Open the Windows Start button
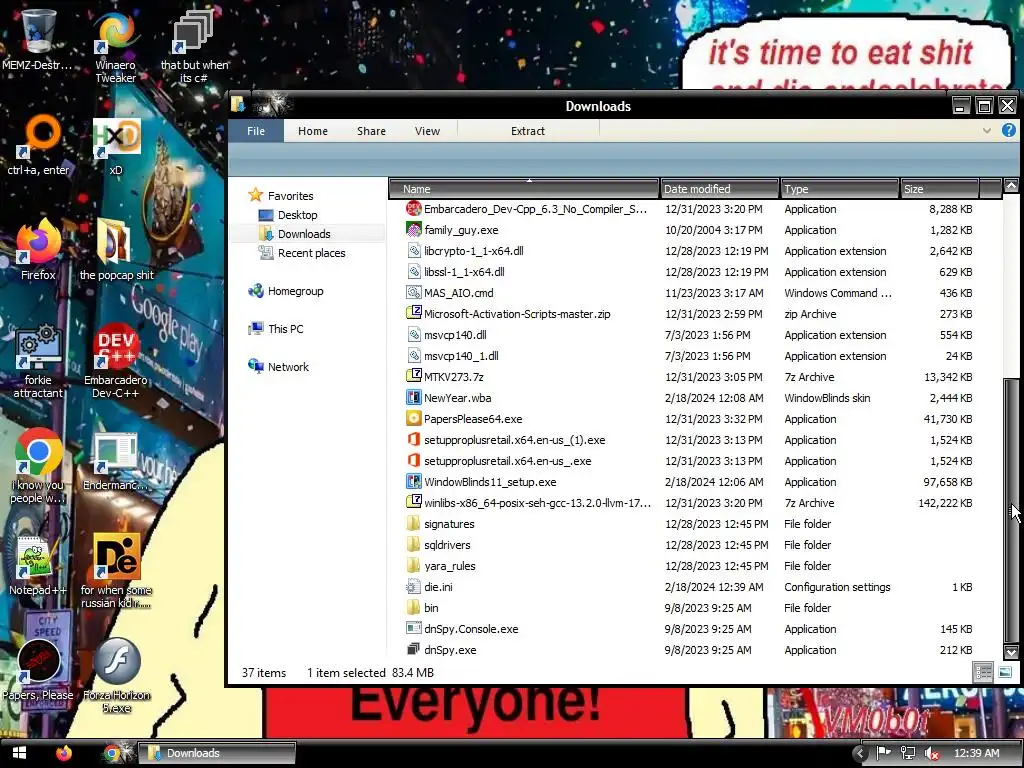 20,753
